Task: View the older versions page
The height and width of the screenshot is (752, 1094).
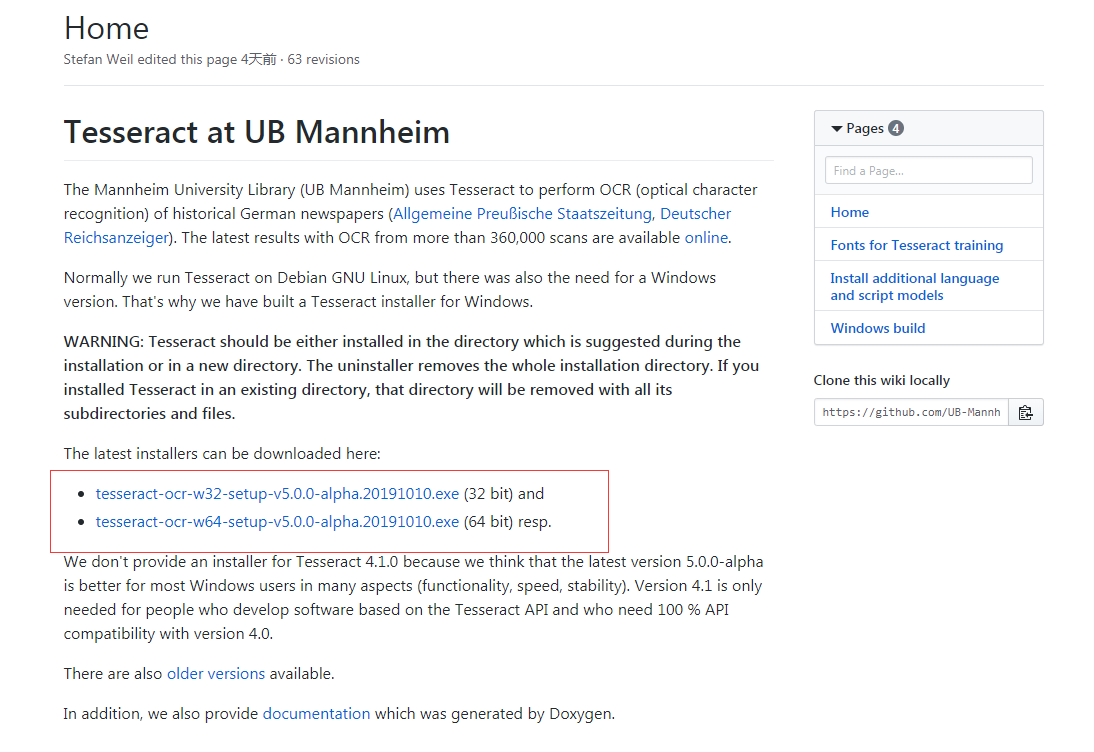Action: pos(216,673)
